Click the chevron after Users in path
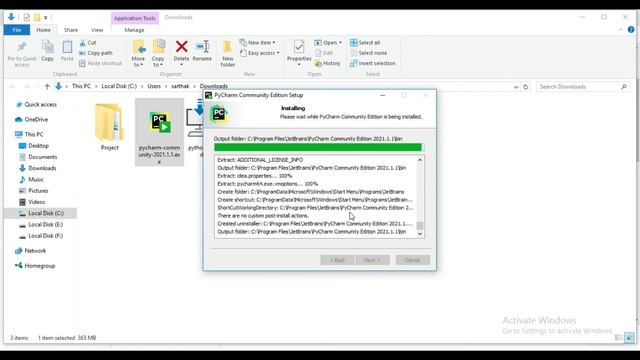 point(166,87)
